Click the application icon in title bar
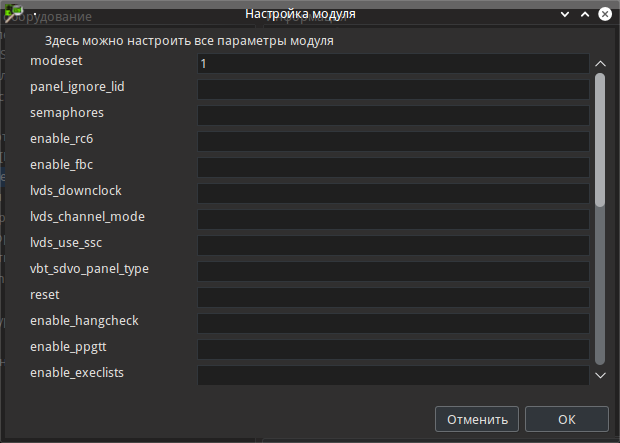620x443 pixels. (x=14, y=13)
